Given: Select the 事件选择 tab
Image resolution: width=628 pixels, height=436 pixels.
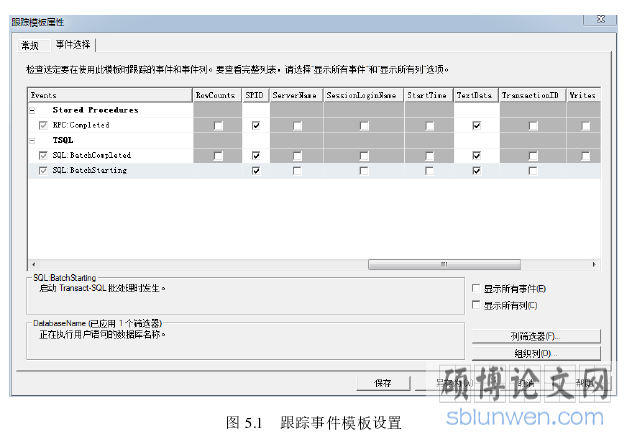Looking at the screenshot, I should (73, 44).
